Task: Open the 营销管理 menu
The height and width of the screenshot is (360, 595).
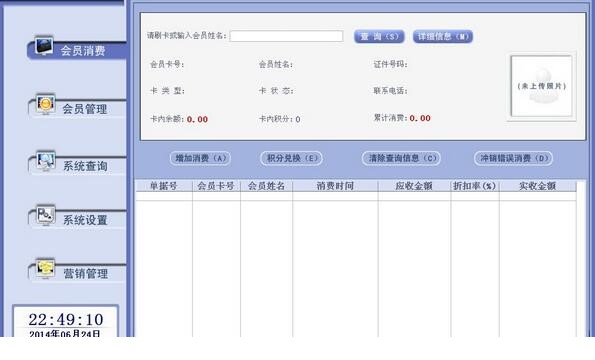Action: coord(77,274)
